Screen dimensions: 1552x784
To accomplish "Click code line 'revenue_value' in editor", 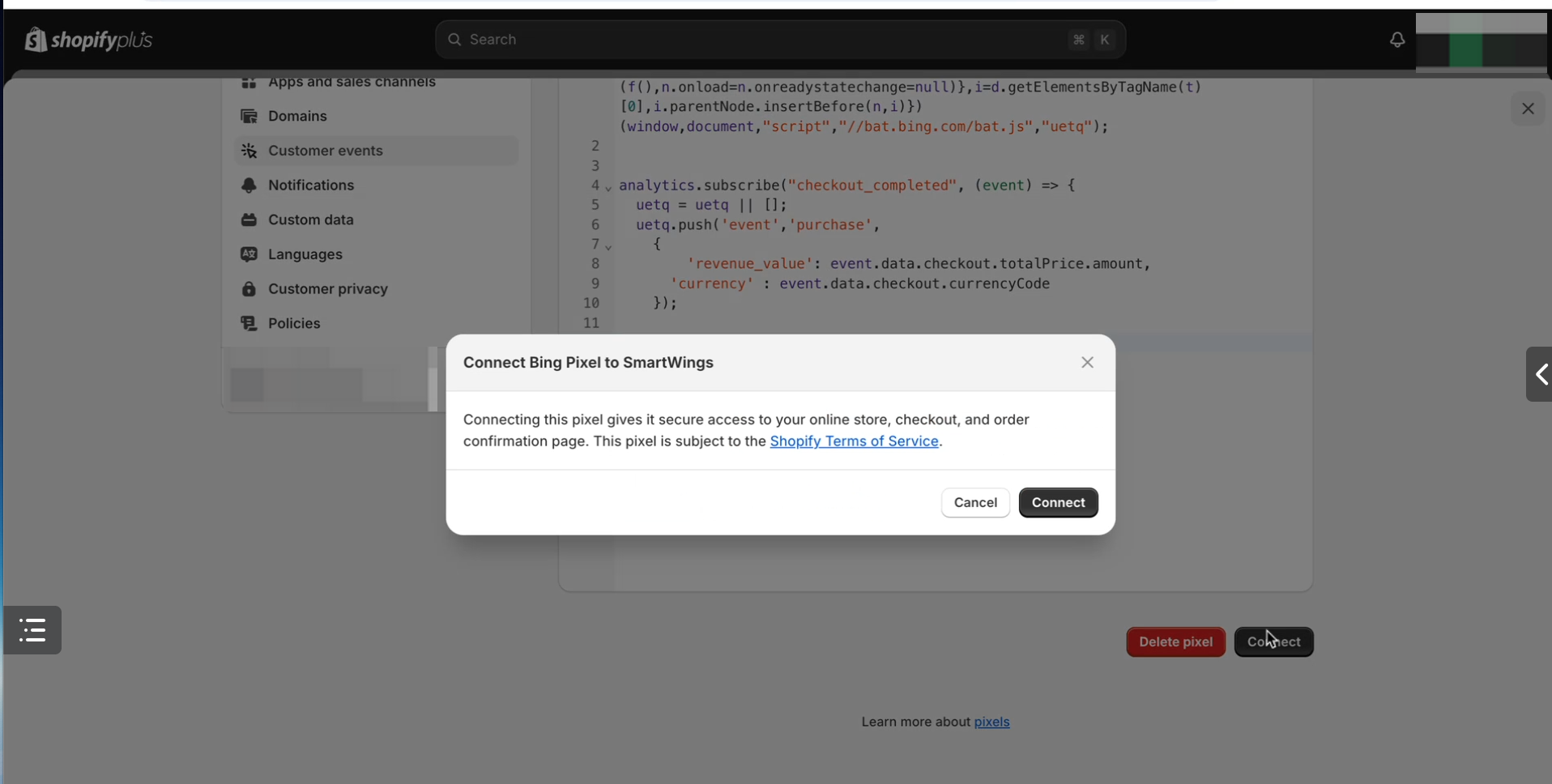I will click(x=919, y=264).
